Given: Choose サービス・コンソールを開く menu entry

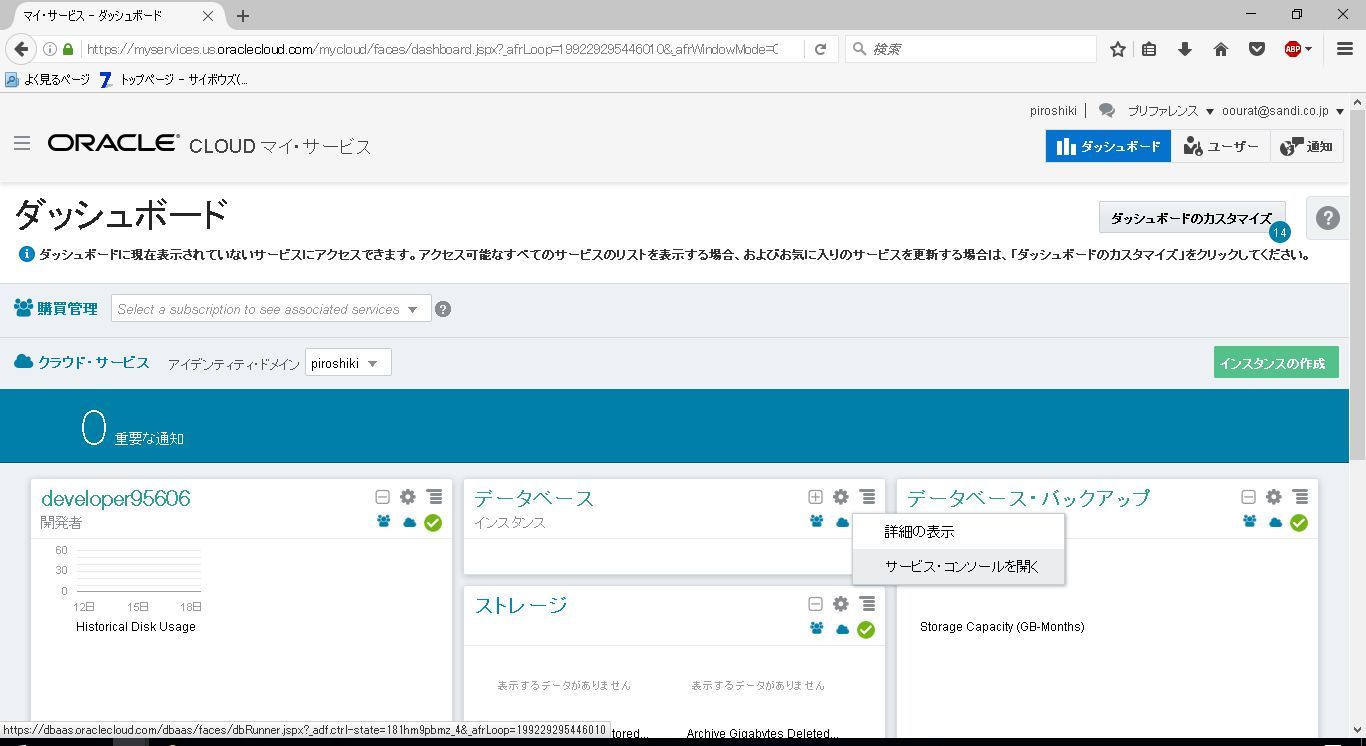Looking at the screenshot, I should tap(958, 566).
